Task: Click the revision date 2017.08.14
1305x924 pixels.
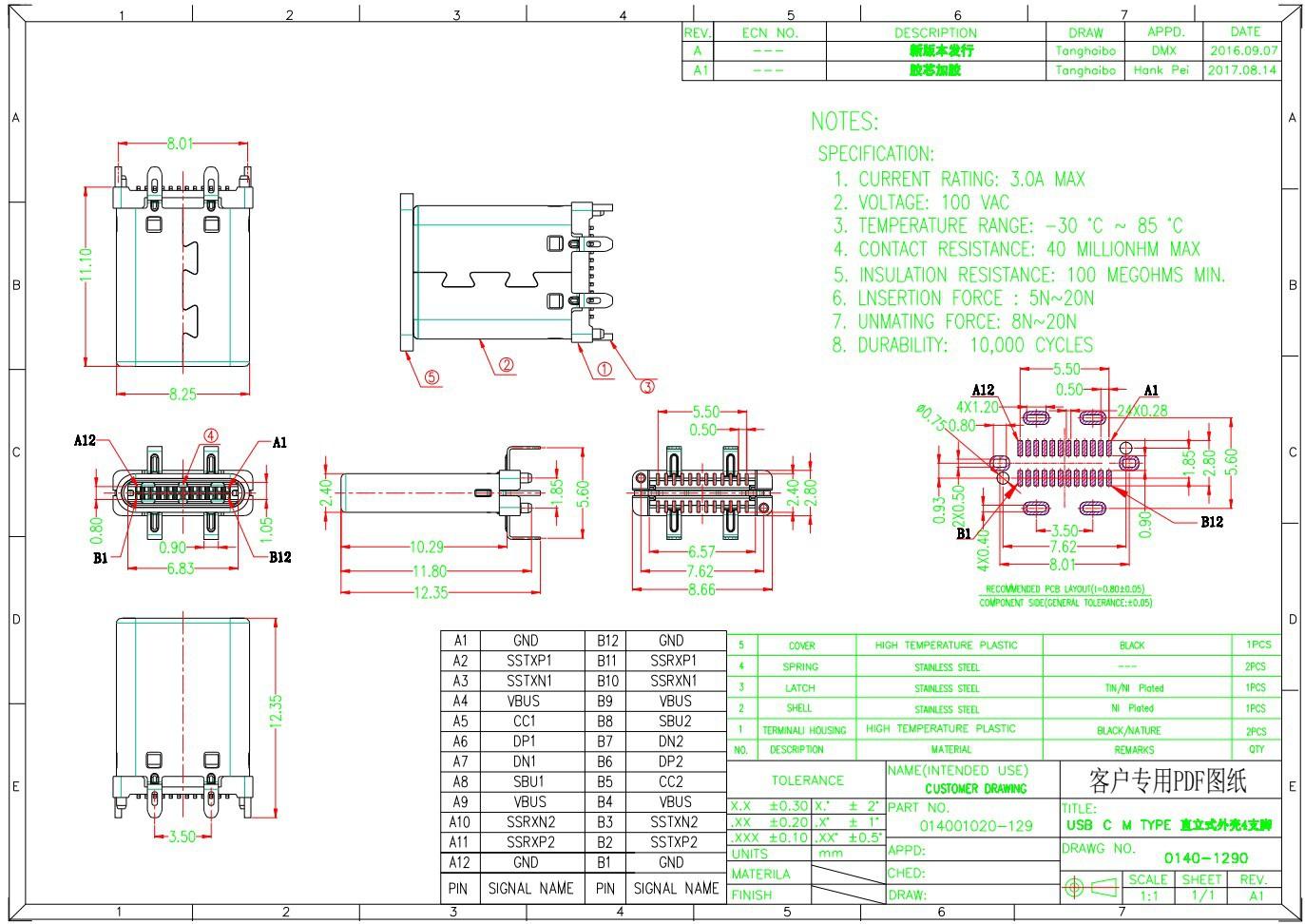Action: click(x=1242, y=70)
